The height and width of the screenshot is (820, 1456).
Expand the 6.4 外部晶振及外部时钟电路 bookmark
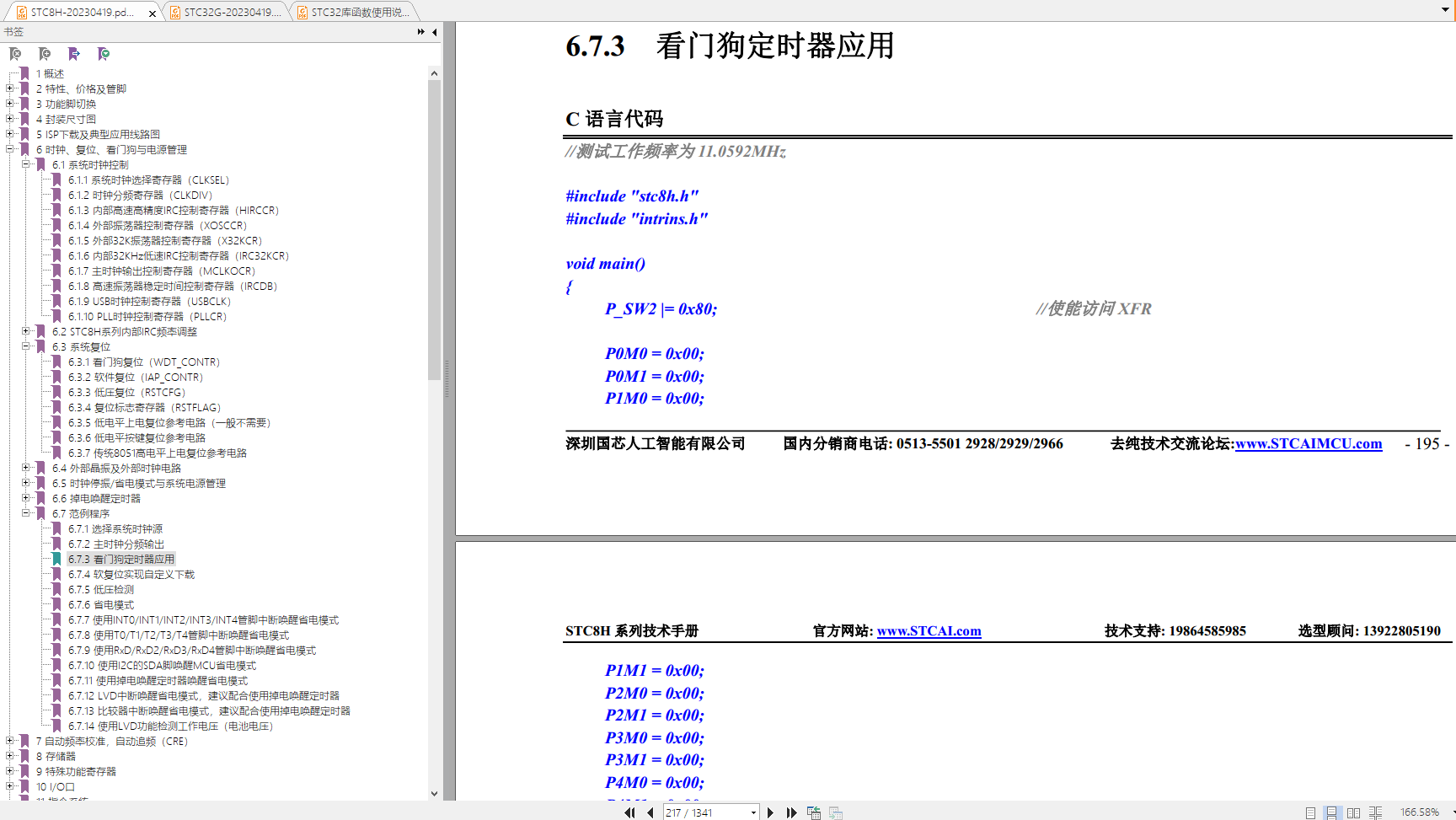(x=26, y=468)
